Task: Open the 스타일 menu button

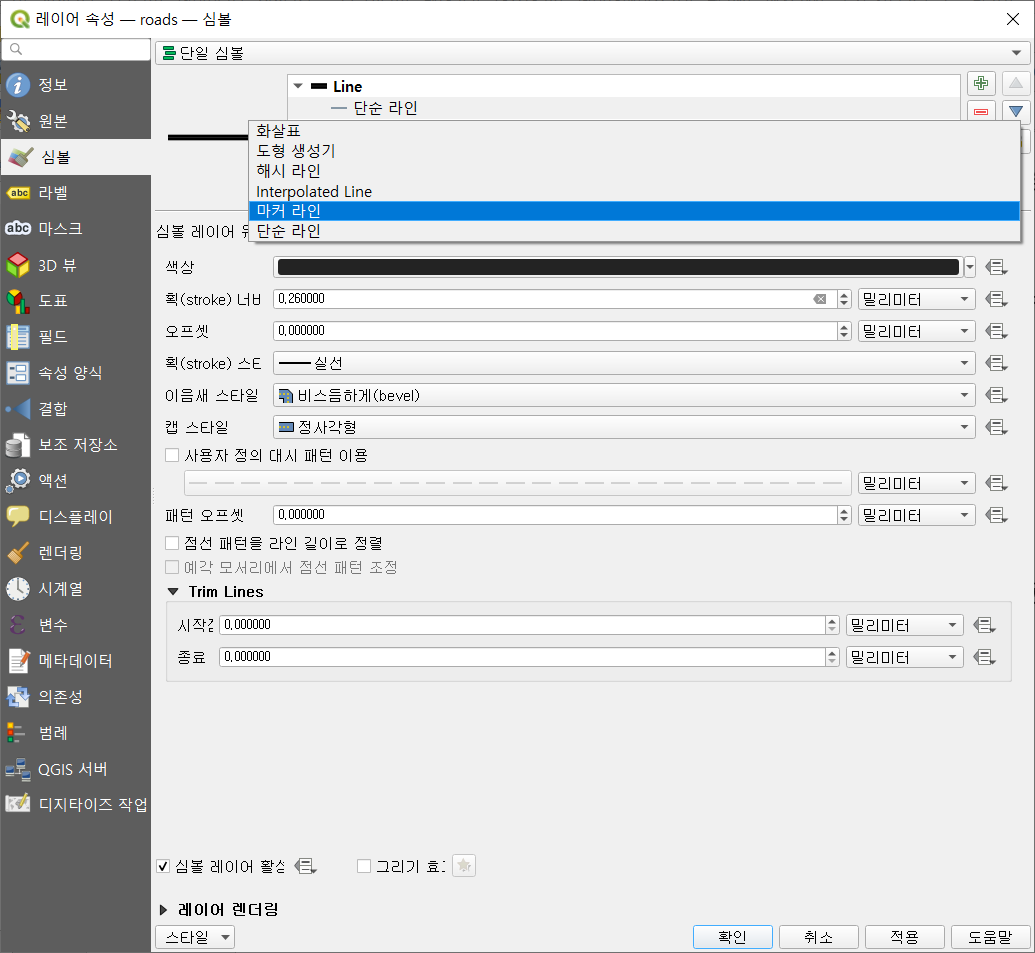Action: (x=195, y=937)
